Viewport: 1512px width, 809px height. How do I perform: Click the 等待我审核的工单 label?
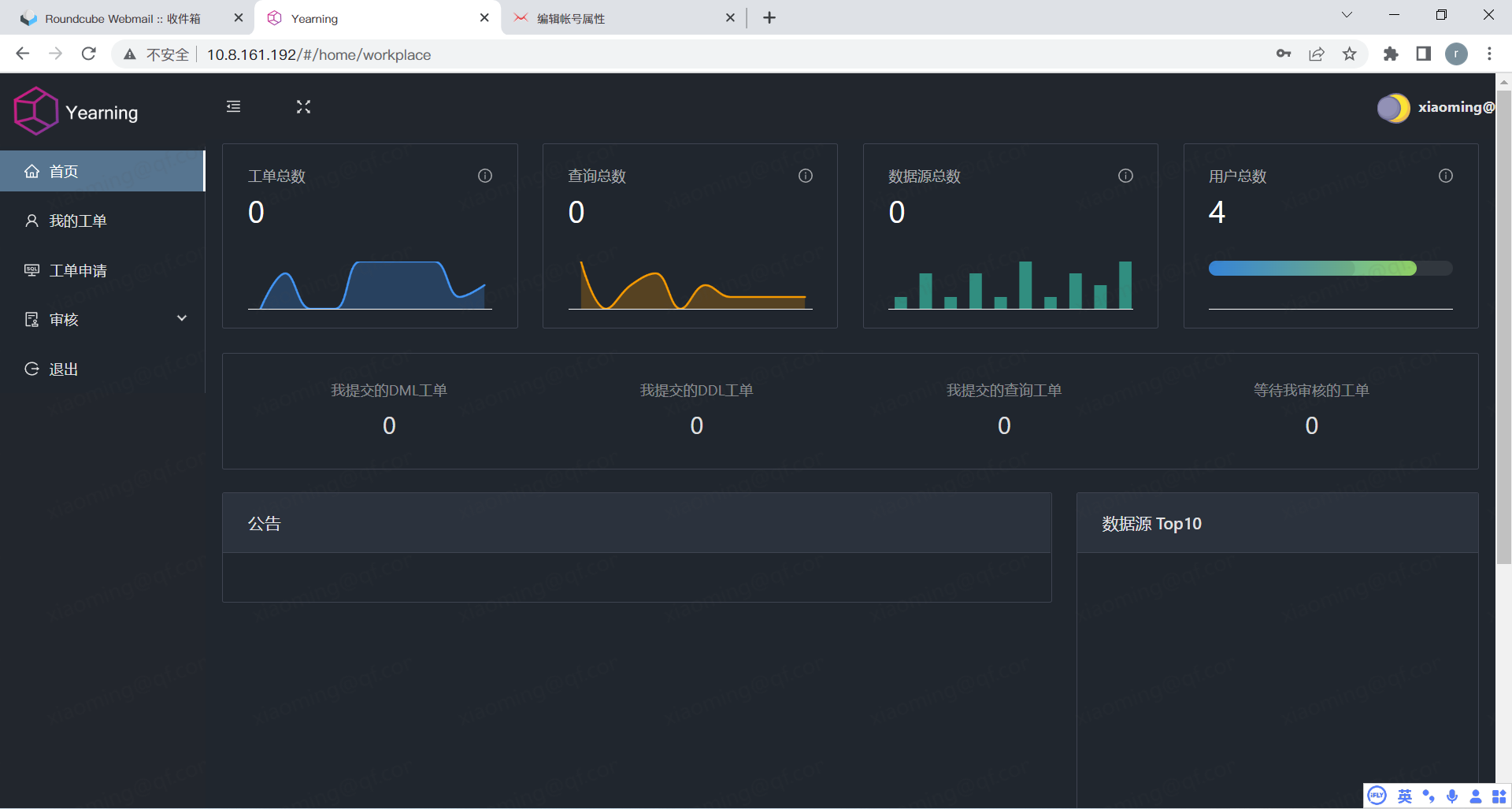1311,390
